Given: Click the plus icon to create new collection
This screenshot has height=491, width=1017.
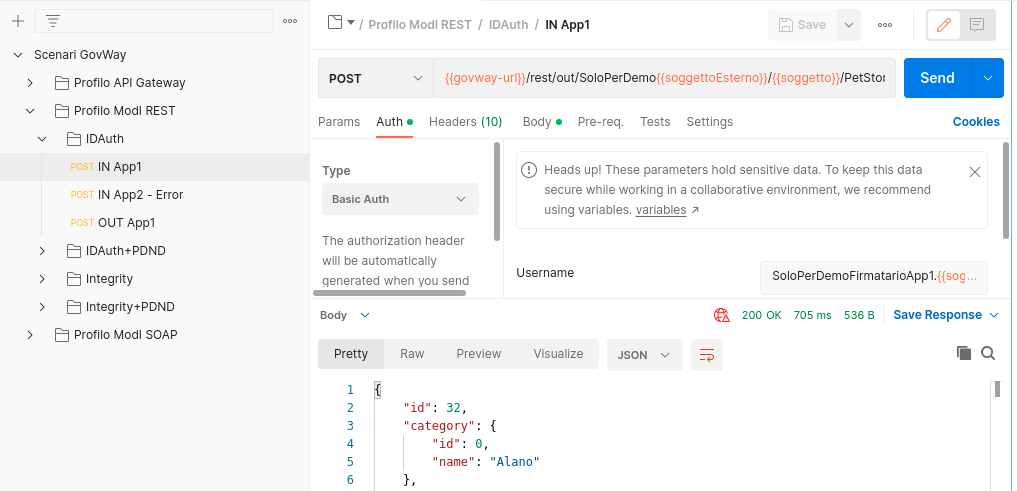Looking at the screenshot, I should click(18, 21).
